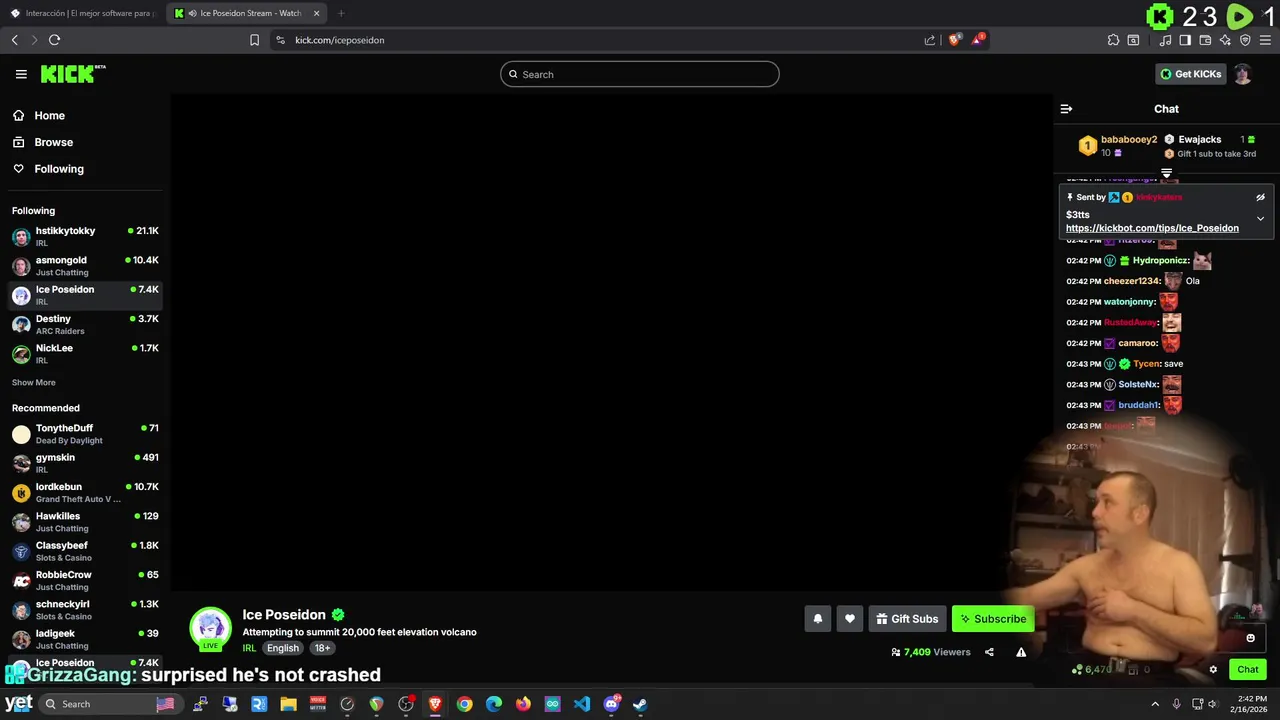Viewport: 1280px width, 720px height.
Task: Open TonytheDuff recommended channel
Action: 85,434
